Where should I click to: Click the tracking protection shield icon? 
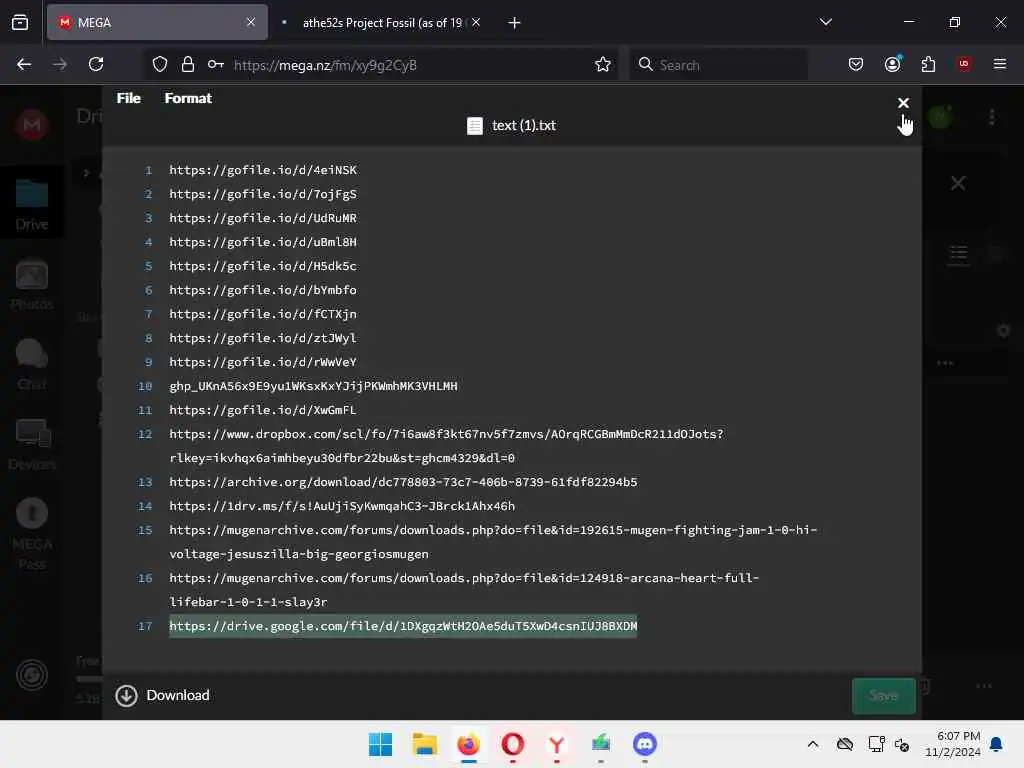160,64
